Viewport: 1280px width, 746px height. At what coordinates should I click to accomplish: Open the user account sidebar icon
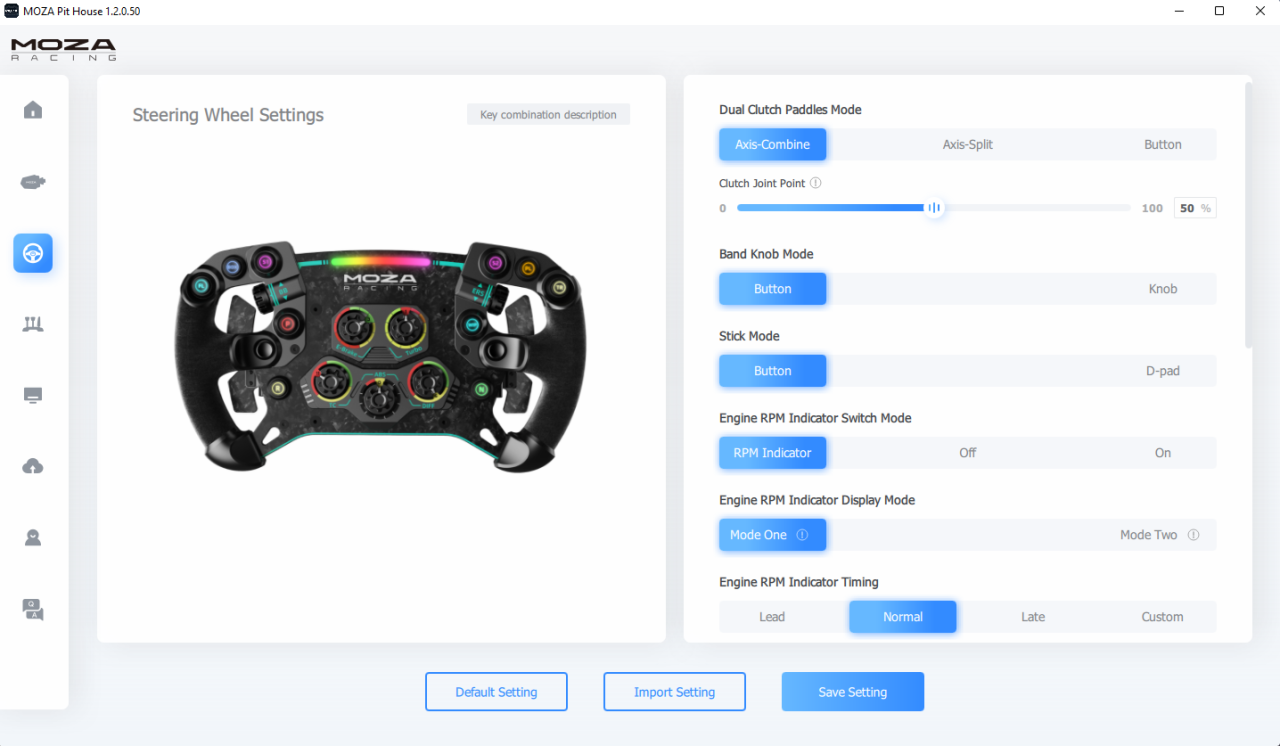coord(33,538)
